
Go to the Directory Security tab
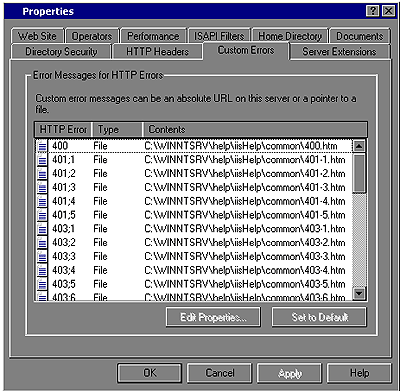[x=61, y=52]
